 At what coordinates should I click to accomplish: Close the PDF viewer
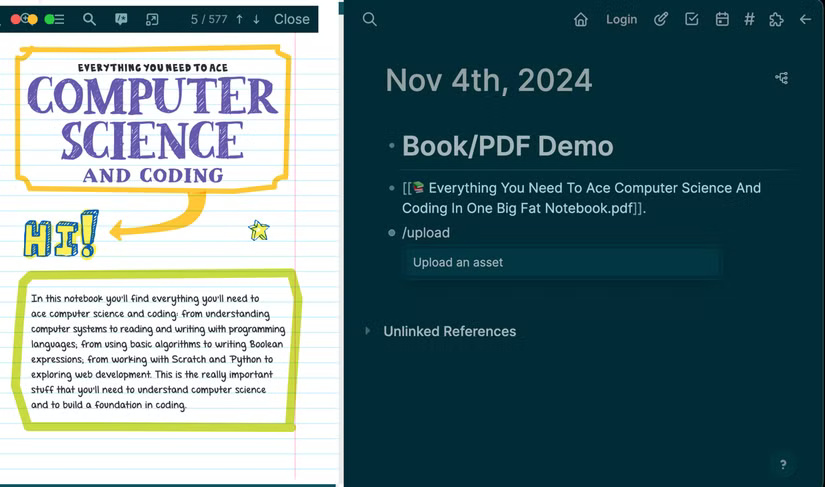click(x=291, y=19)
